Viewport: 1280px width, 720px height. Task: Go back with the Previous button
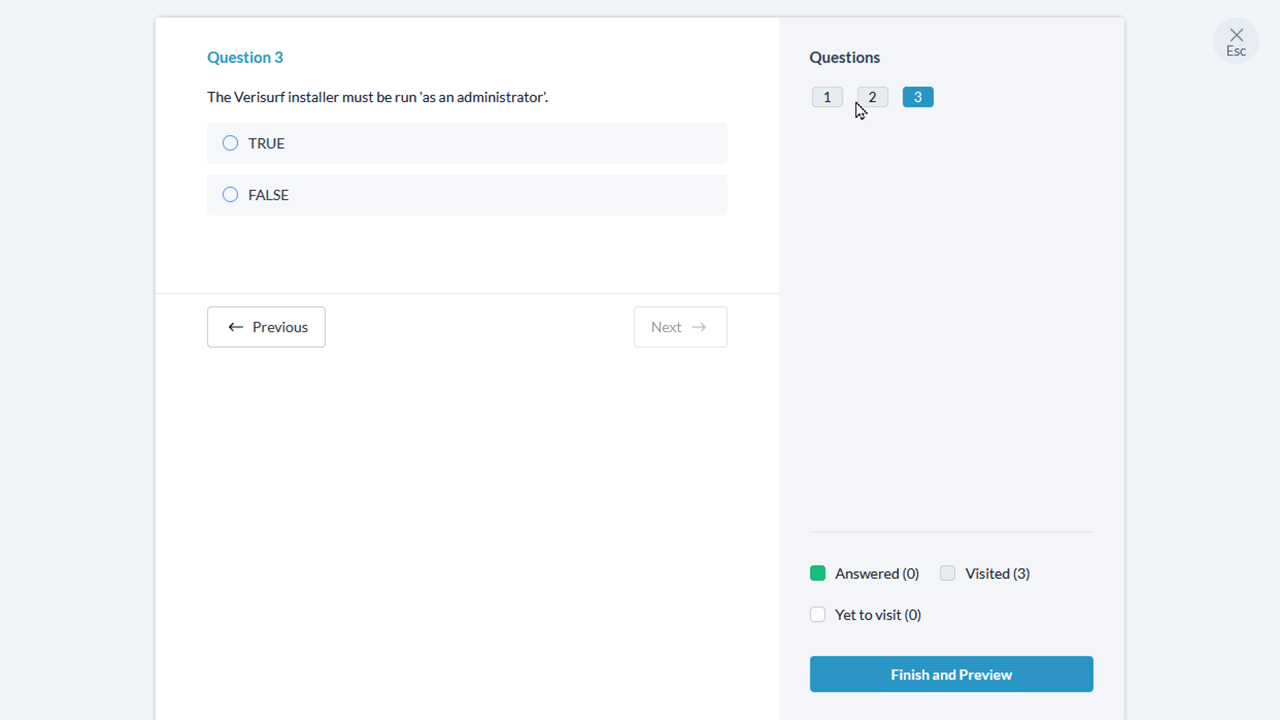[x=266, y=327]
